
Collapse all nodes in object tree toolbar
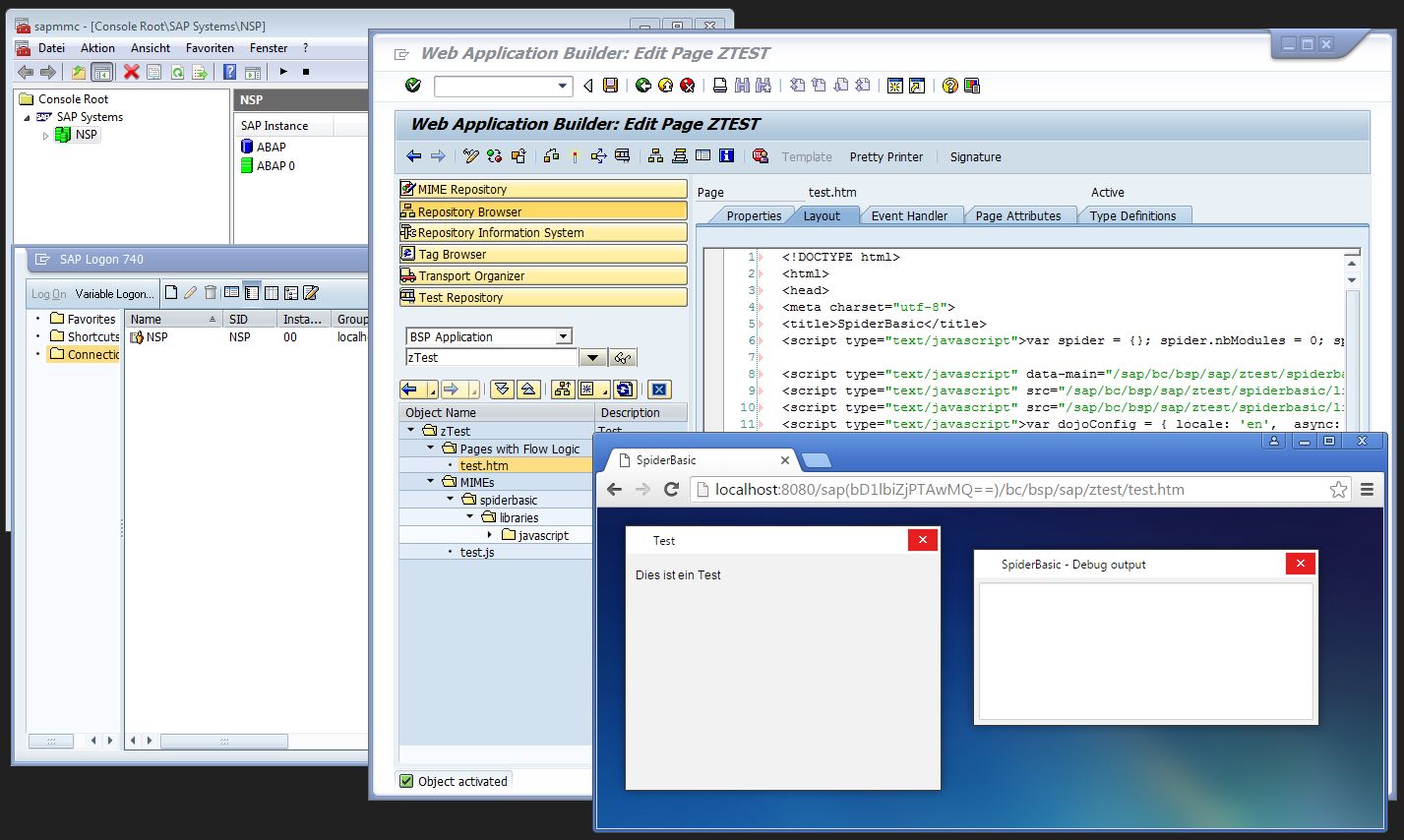click(528, 390)
